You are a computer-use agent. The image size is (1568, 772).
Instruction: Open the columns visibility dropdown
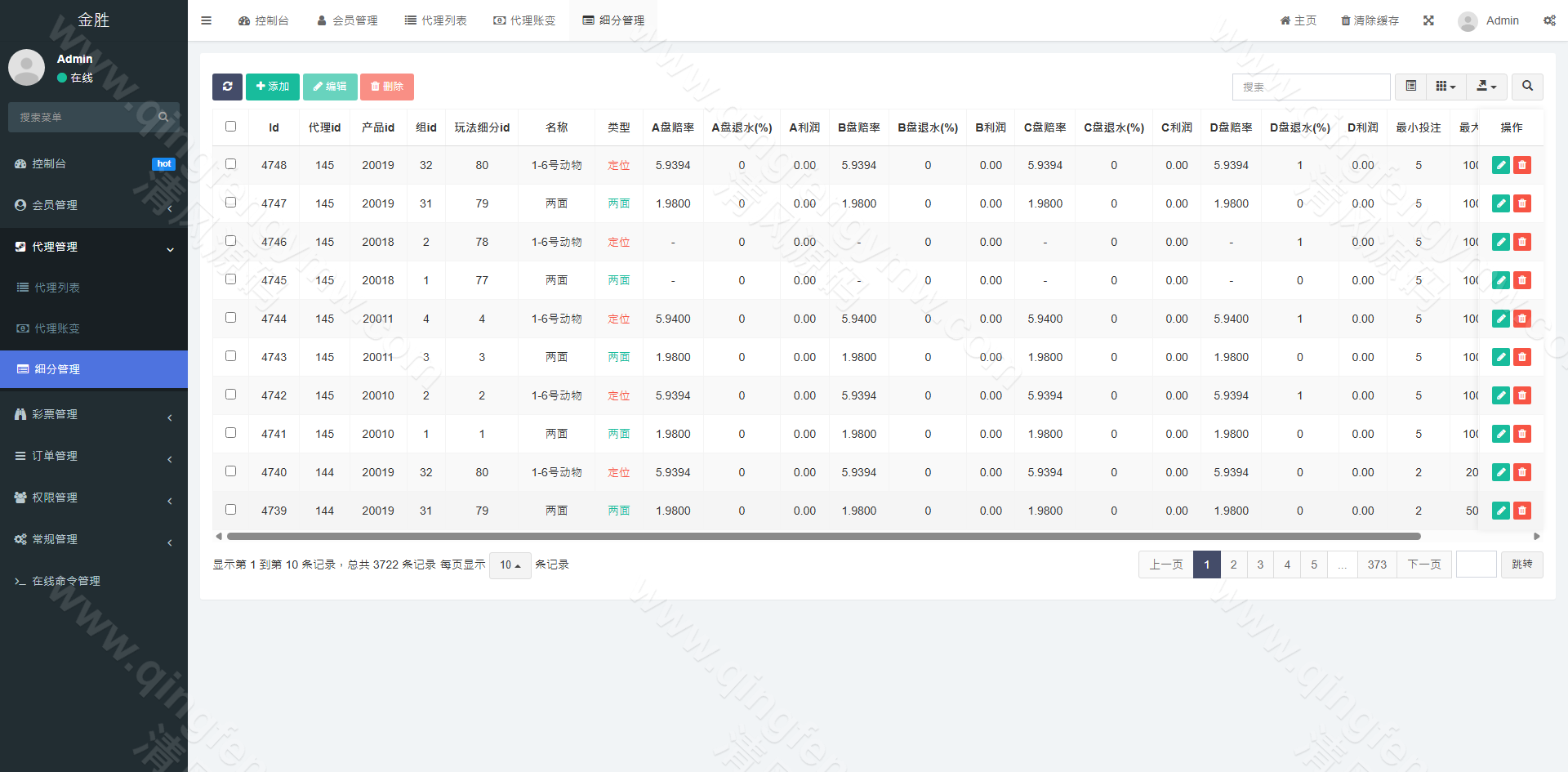(1445, 87)
